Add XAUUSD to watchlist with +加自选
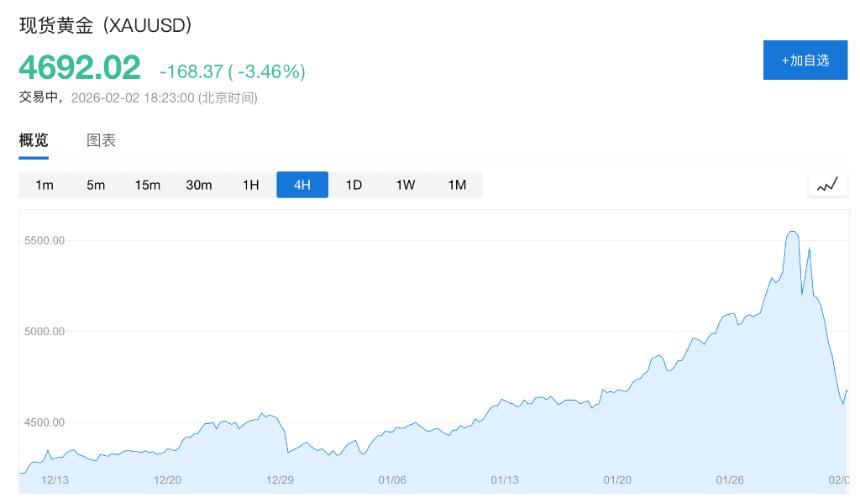Screen dimensions: 860x503 click(x=805, y=60)
